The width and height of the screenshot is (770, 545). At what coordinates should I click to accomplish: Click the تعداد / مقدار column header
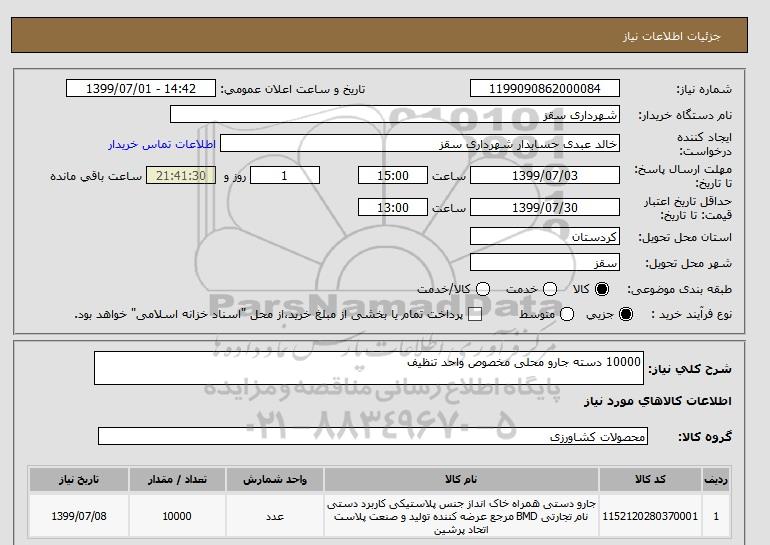click(x=177, y=480)
